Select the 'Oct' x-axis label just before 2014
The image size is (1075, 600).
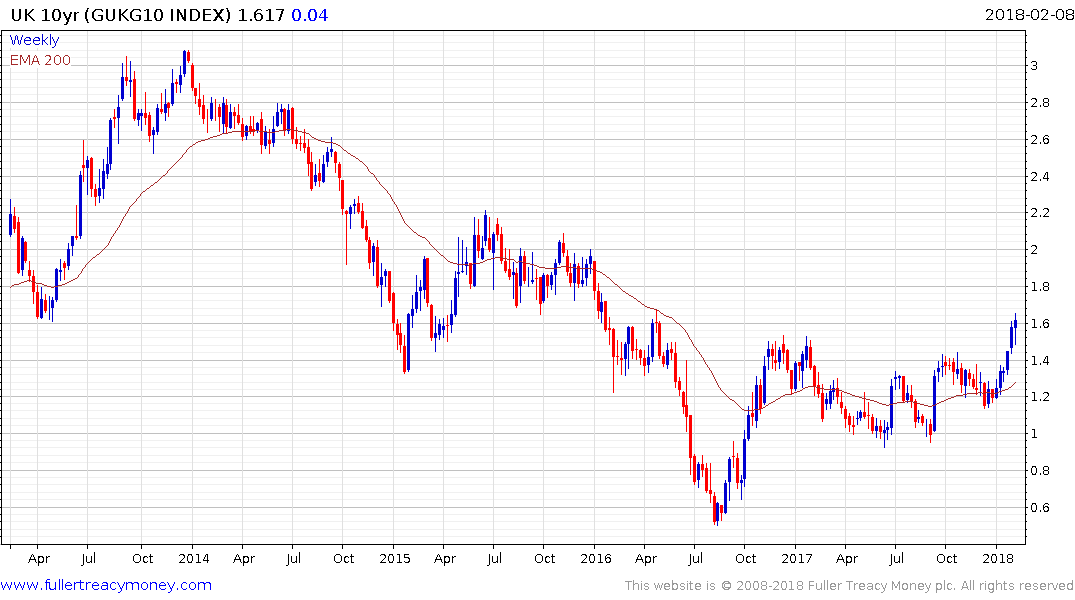[x=142, y=559]
